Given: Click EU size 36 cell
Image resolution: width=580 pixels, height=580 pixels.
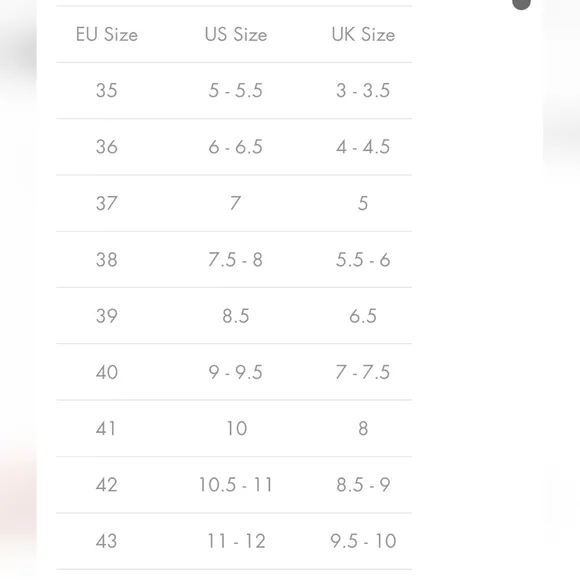Looking at the screenshot, I should coord(107,147).
